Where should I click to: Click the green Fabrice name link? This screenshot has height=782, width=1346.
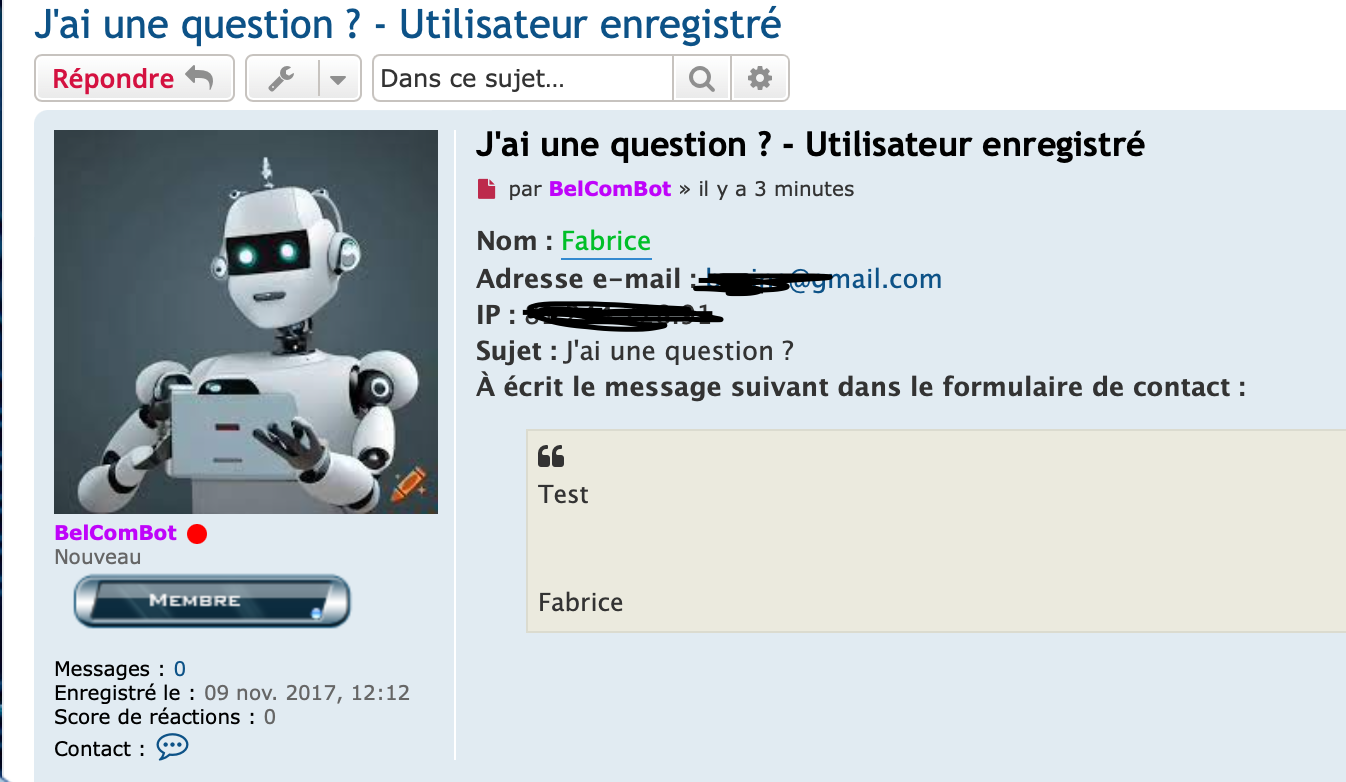pos(606,241)
